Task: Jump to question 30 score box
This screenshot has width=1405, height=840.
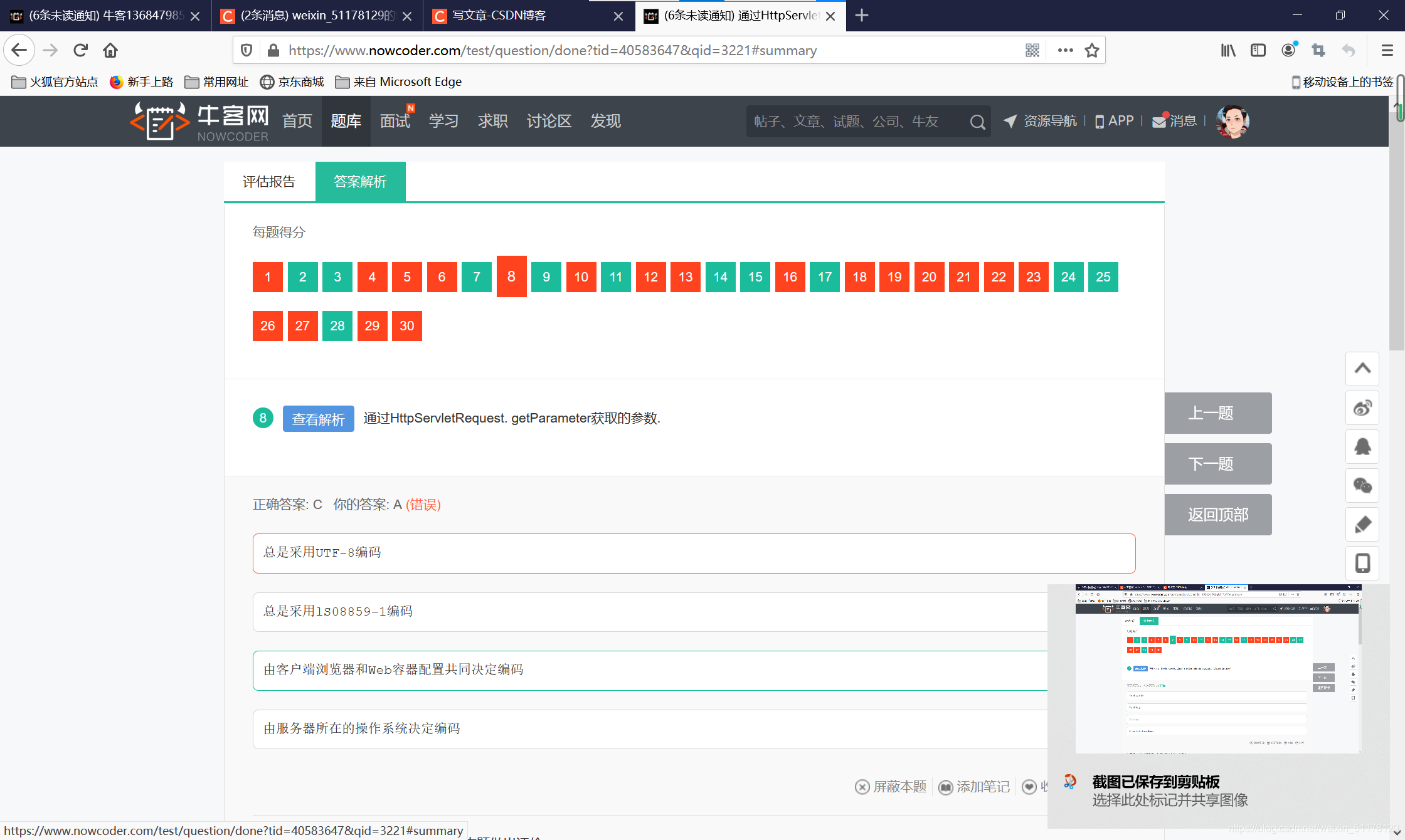Action: (407, 326)
